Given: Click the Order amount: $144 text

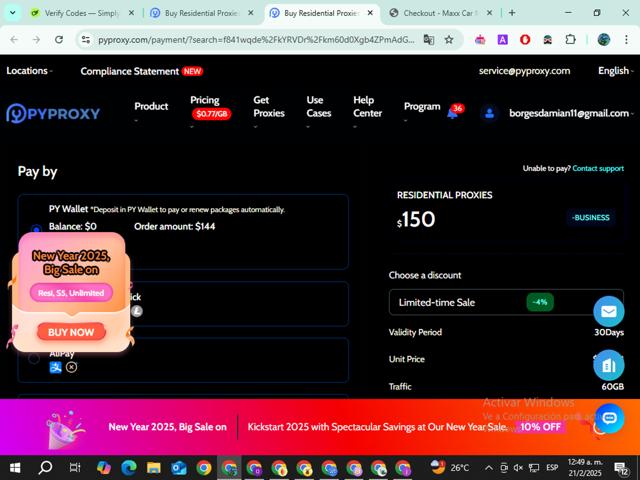Looking at the screenshot, I should pyautogui.click(x=174, y=226).
